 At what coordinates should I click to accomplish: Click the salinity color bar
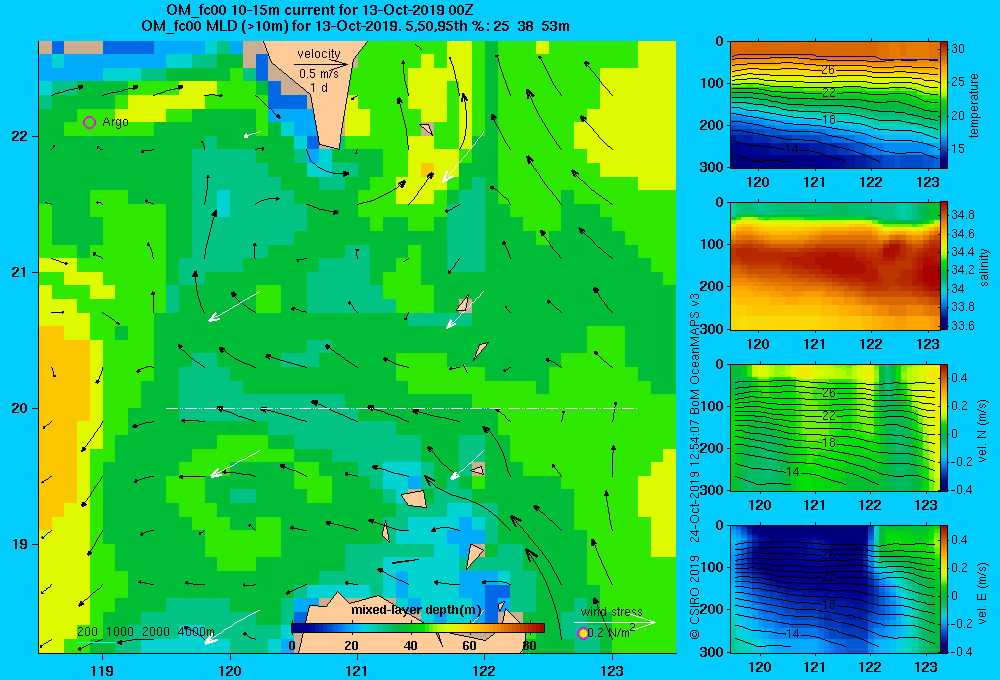[x=944, y=266]
